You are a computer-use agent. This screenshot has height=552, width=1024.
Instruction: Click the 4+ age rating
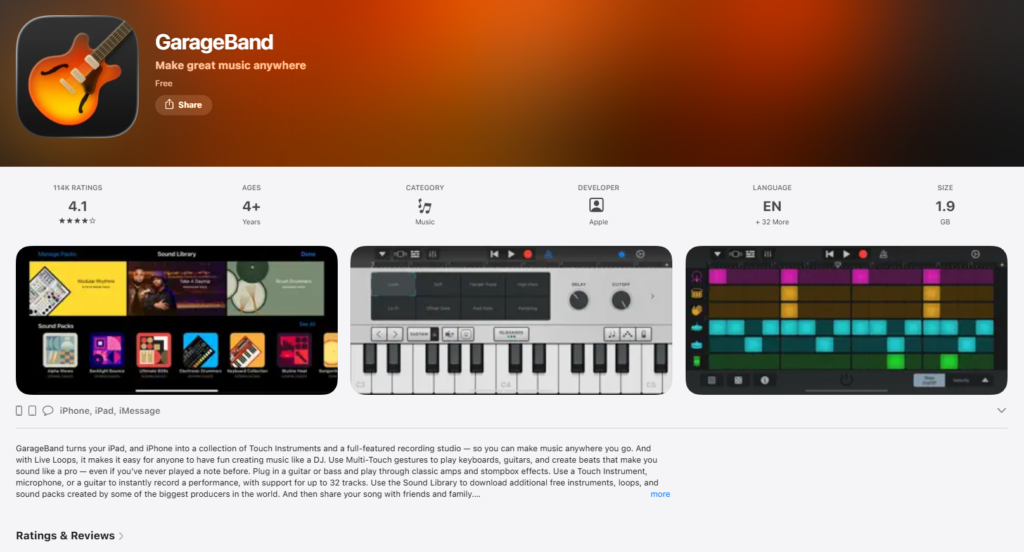[251, 206]
